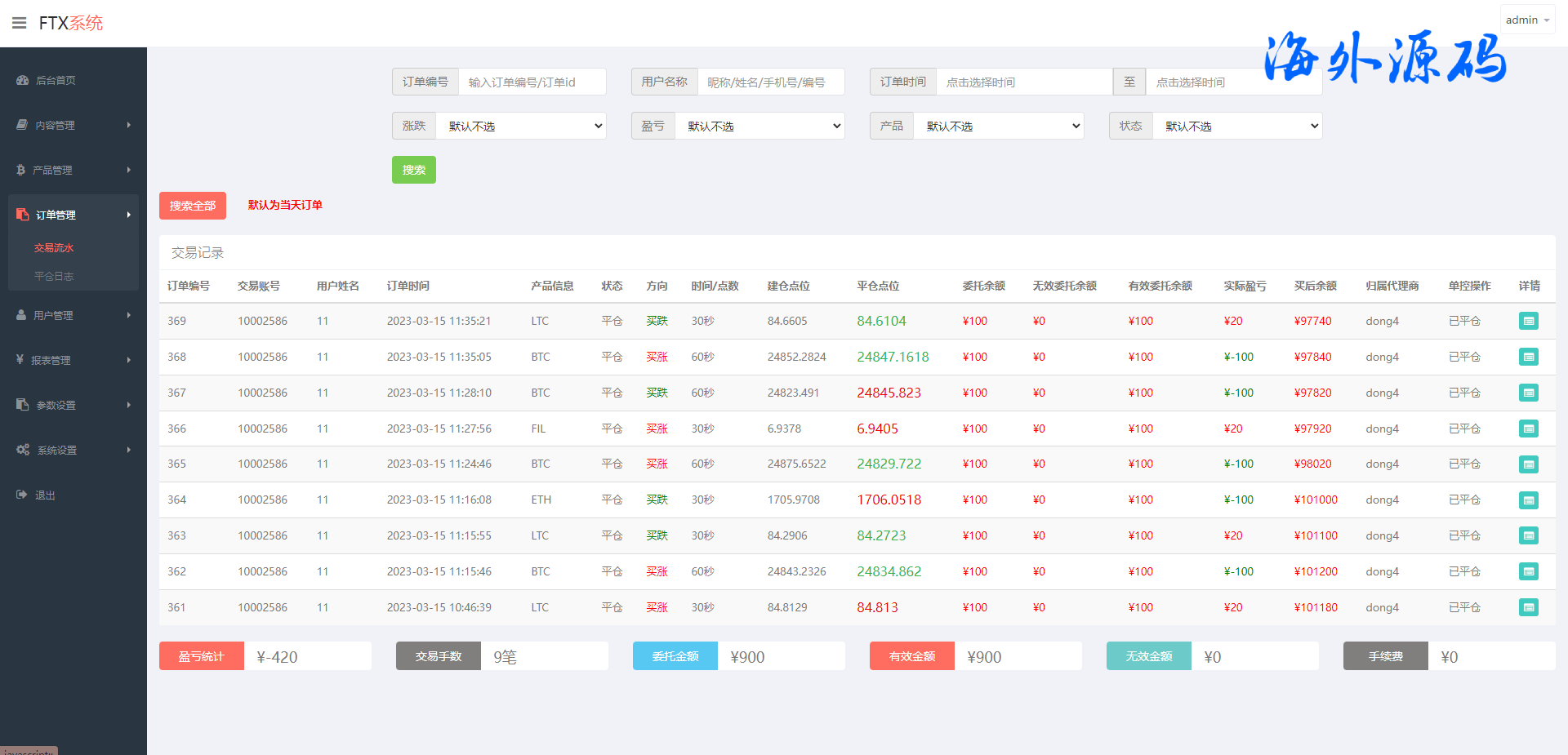Click the 订单编号 input field

(532, 82)
